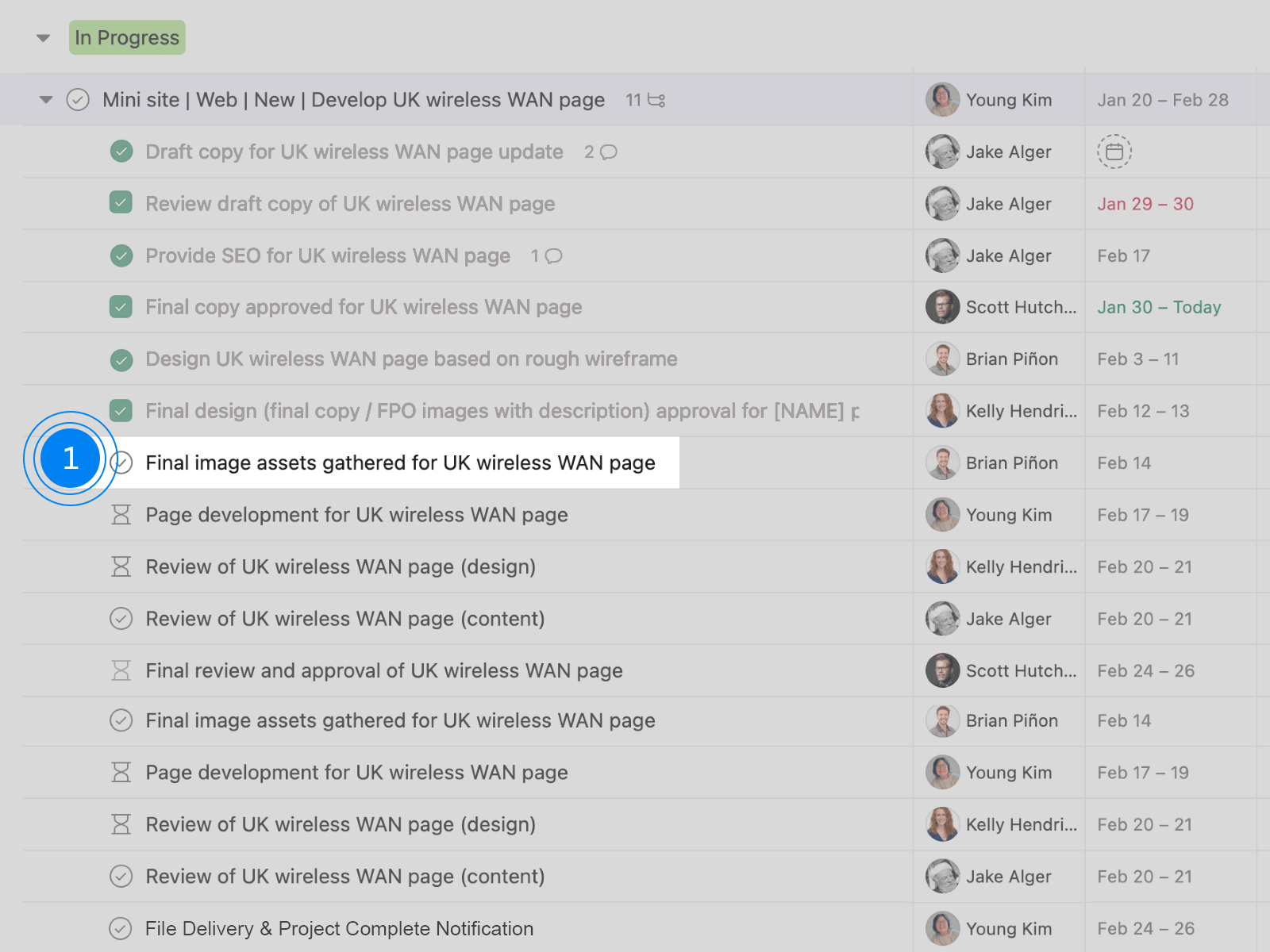Click the In Progress section label
This screenshot has width=1270, height=952.
127,38
